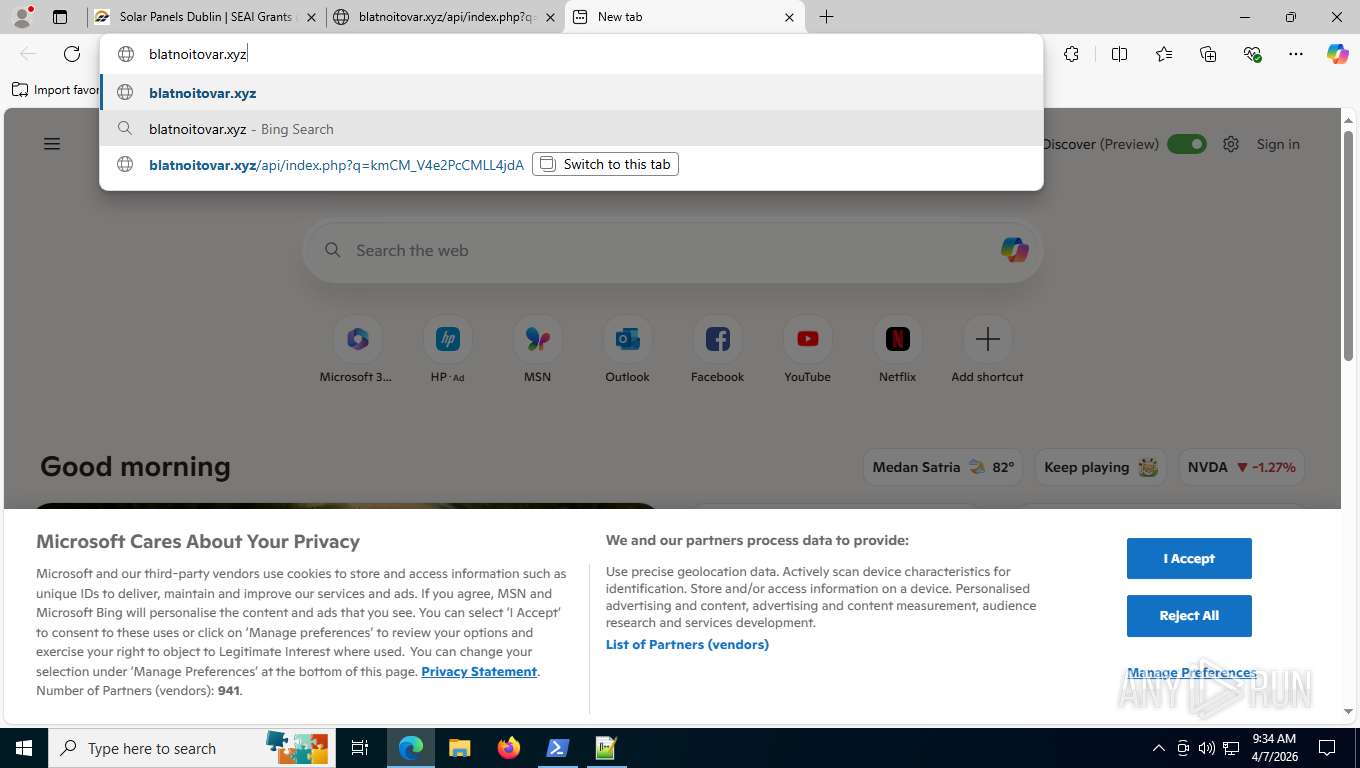Open the volume control tray icon
The image size is (1360, 768).
point(1207,748)
